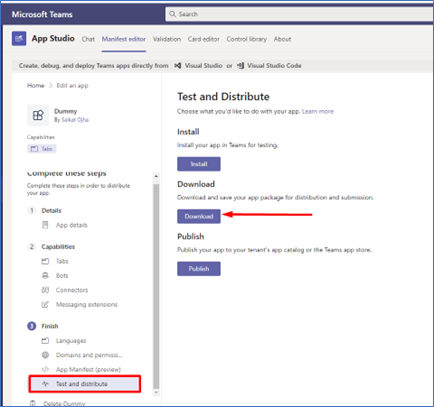
Task: Click the step 1 Details number circle
Action: point(32,210)
